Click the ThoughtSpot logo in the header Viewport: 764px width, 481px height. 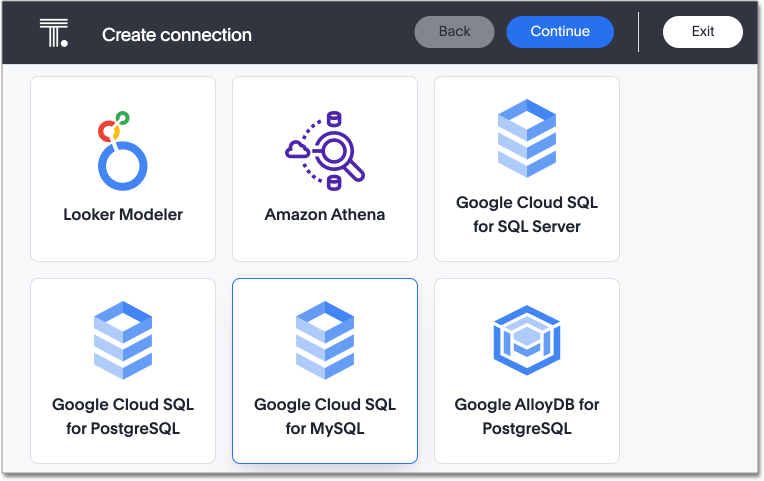(54, 33)
